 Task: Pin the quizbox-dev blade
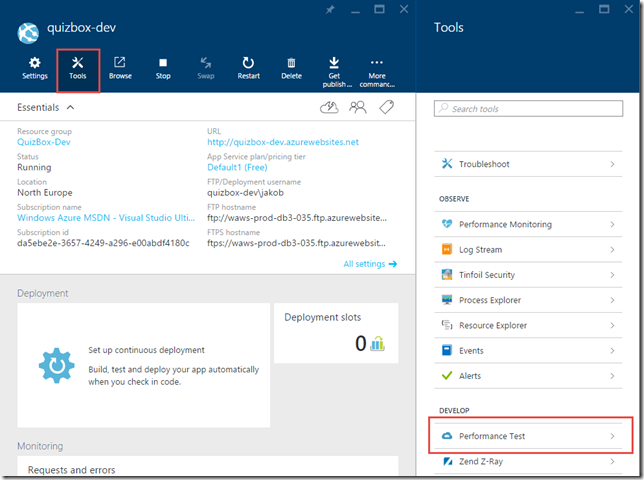(330, 9)
